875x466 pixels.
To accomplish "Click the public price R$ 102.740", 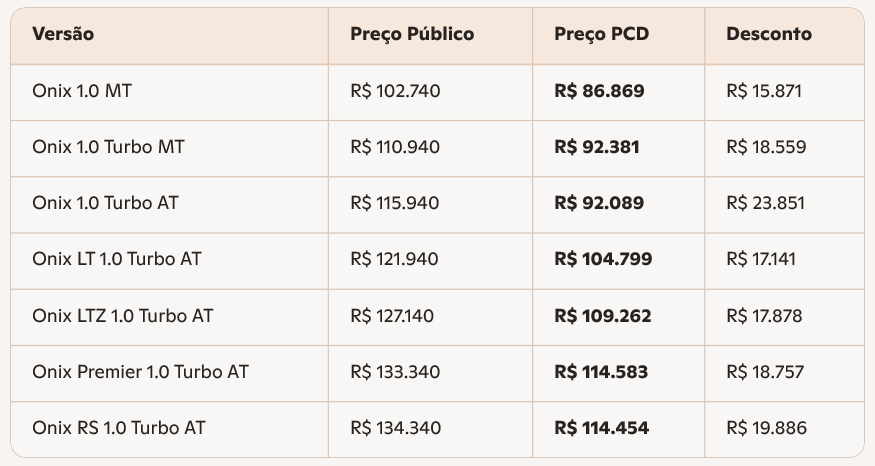I will pos(395,91).
